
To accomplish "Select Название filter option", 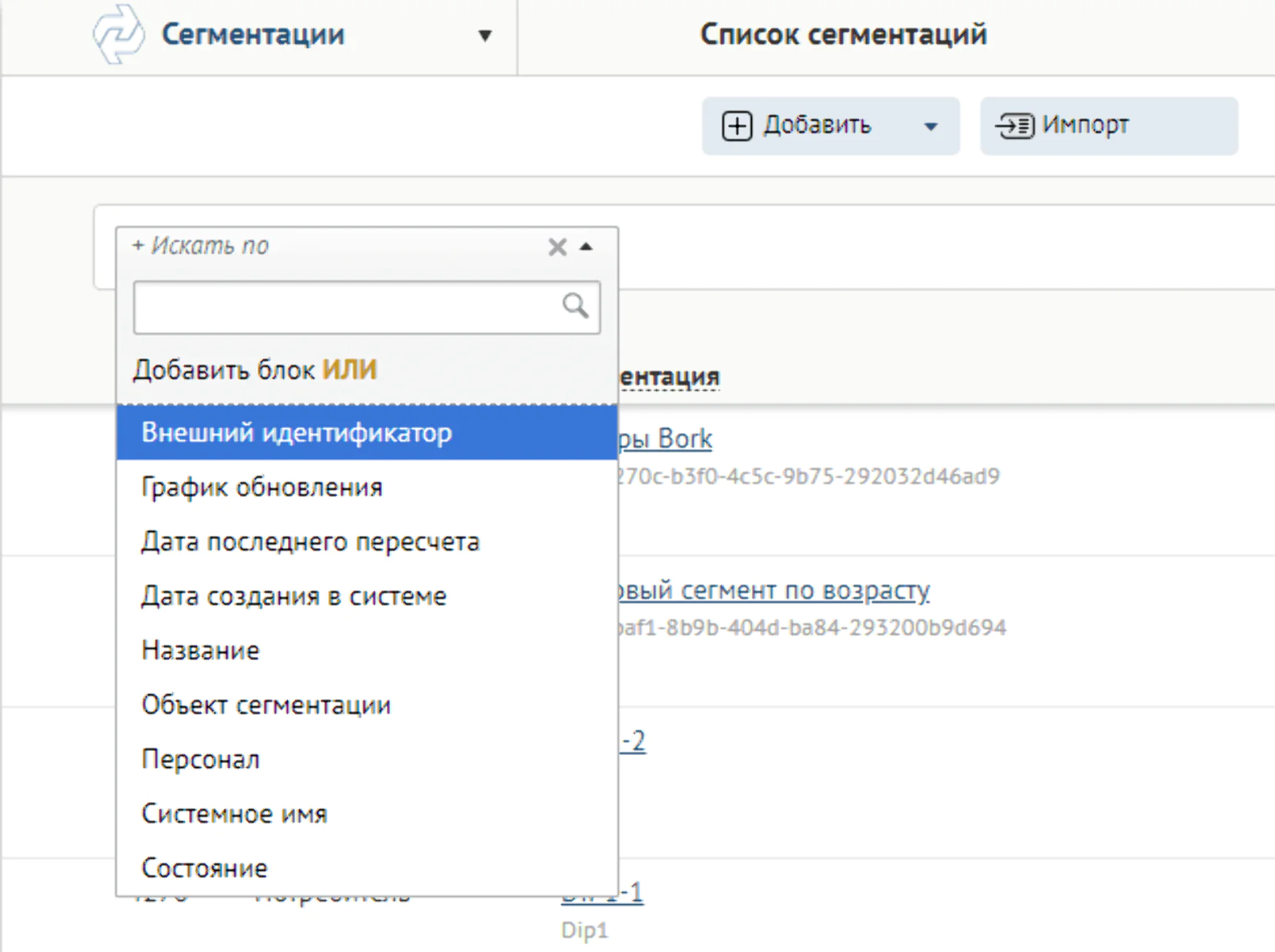I will 367,650.
